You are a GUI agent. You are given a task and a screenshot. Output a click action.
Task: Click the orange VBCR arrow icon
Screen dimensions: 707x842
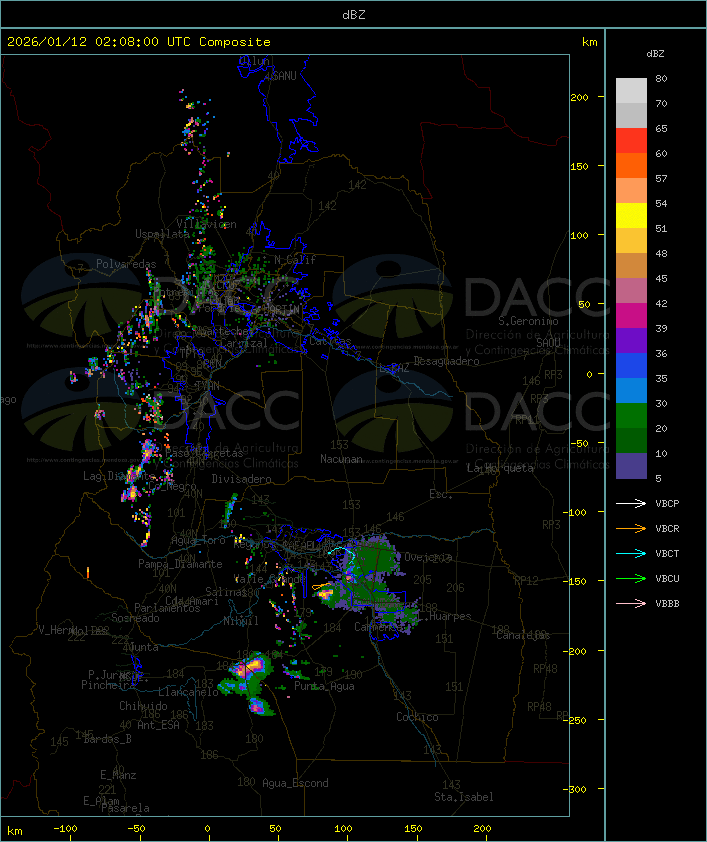pos(631,528)
